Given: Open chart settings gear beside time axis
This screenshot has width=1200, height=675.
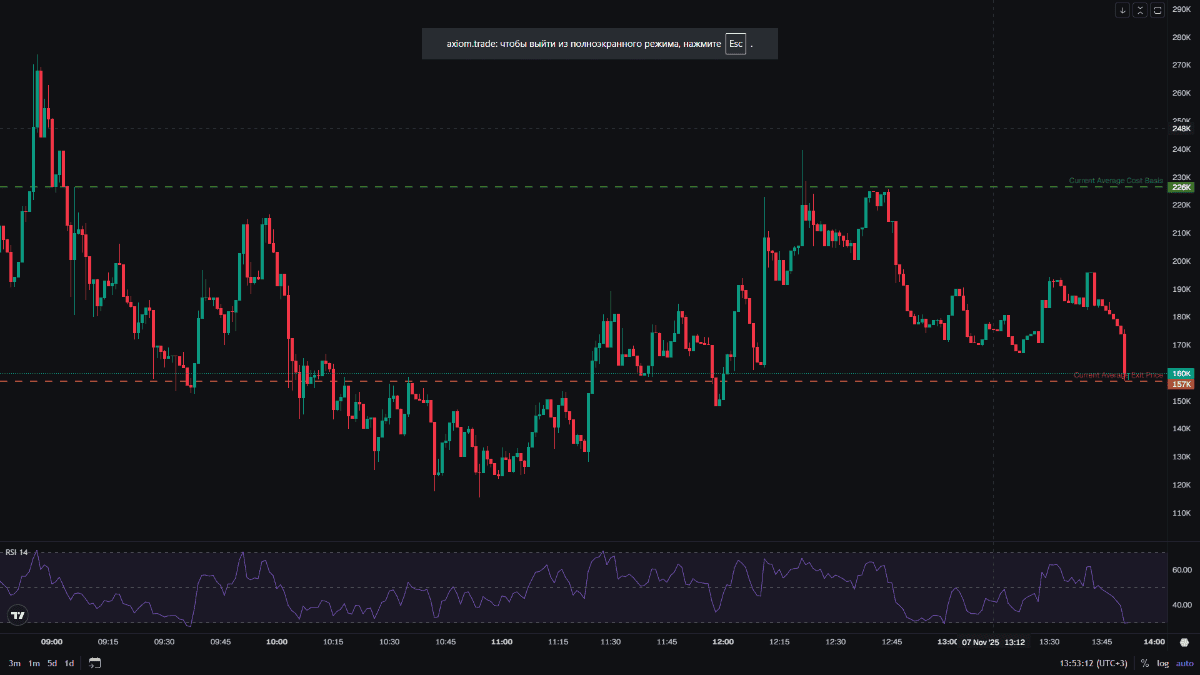Looking at the screenshot, I should [1184, 641].
